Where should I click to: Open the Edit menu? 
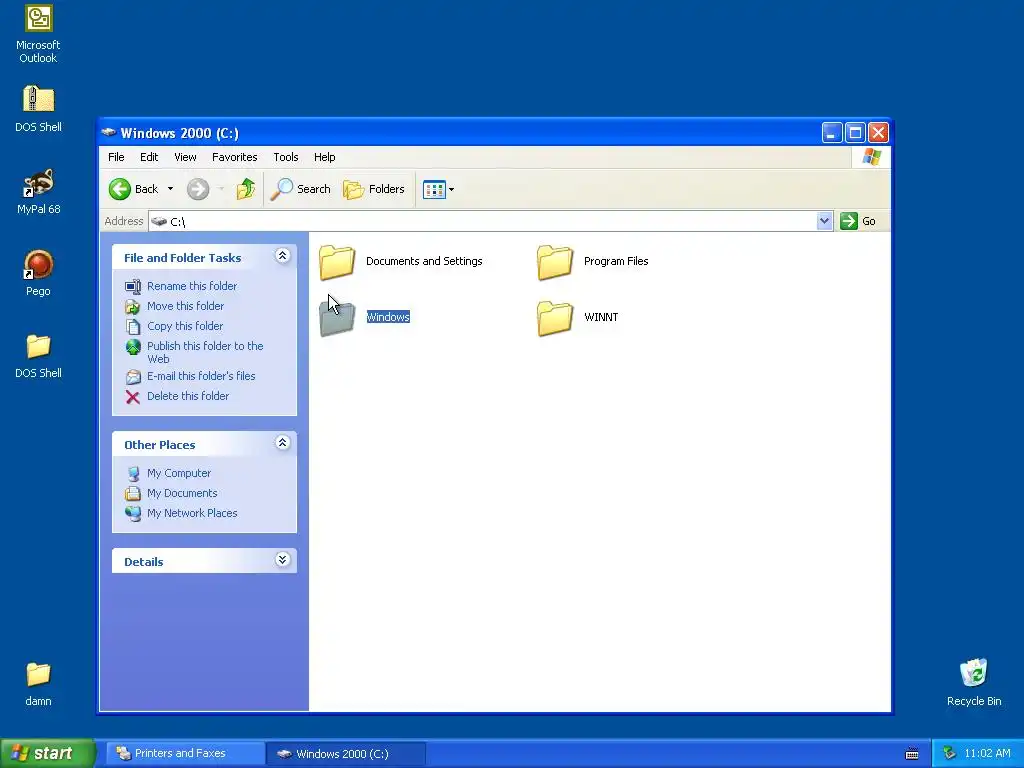point(149,157)
